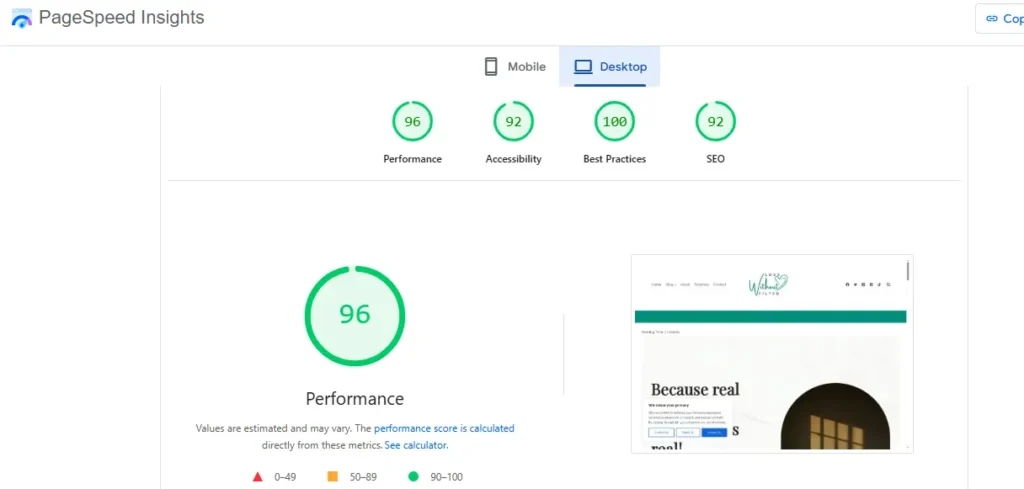The width and height of the screenshot is (1024, 489).
Task: Click the mobile phone icon
Action: point(491,67)
